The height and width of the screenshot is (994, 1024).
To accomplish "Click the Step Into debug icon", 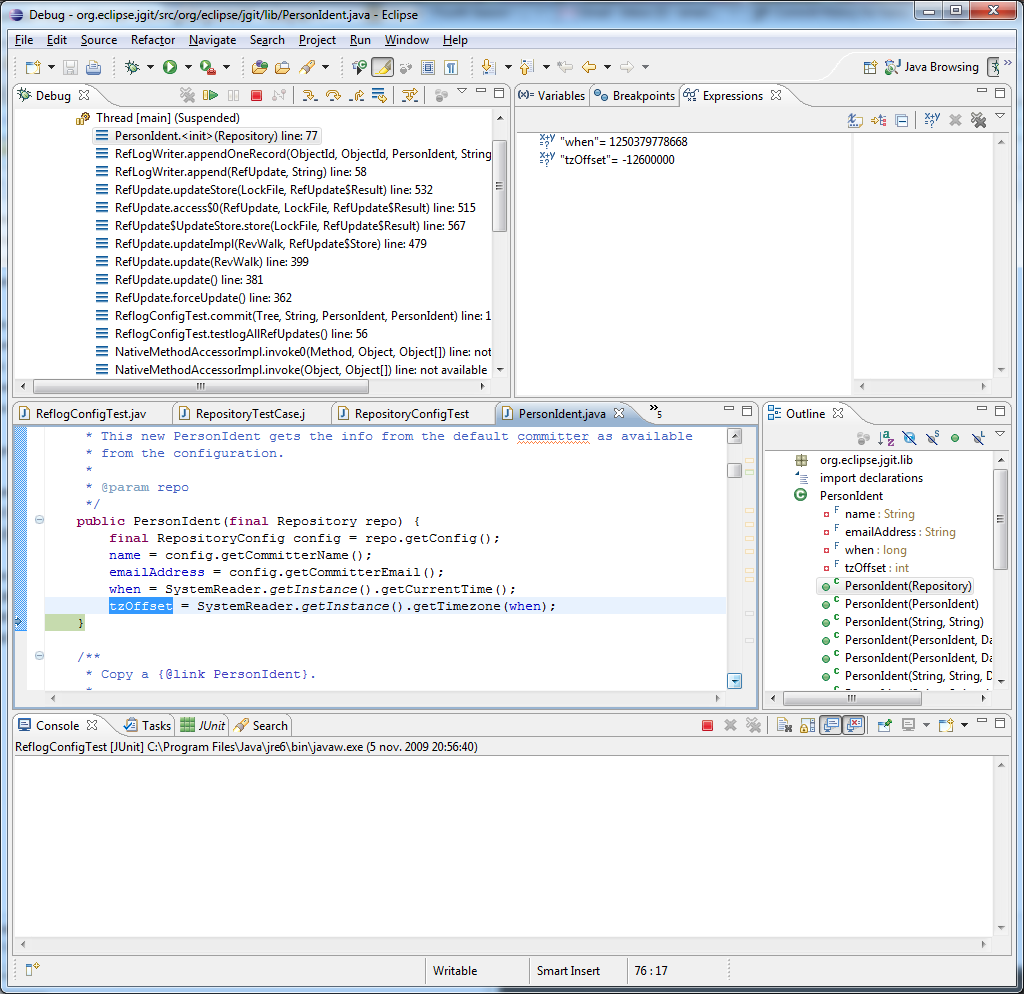I will pos(309,96).
